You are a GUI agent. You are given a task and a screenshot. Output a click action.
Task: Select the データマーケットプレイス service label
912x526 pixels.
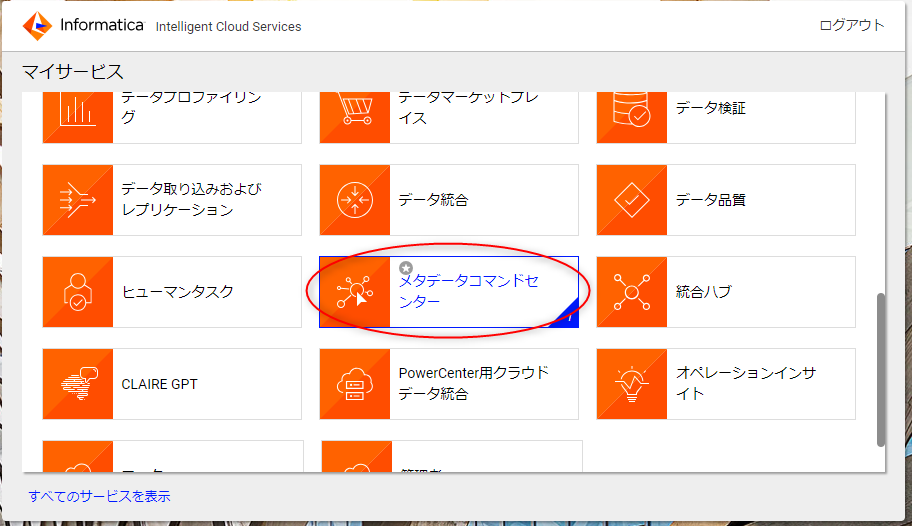[x=469, y=108]
